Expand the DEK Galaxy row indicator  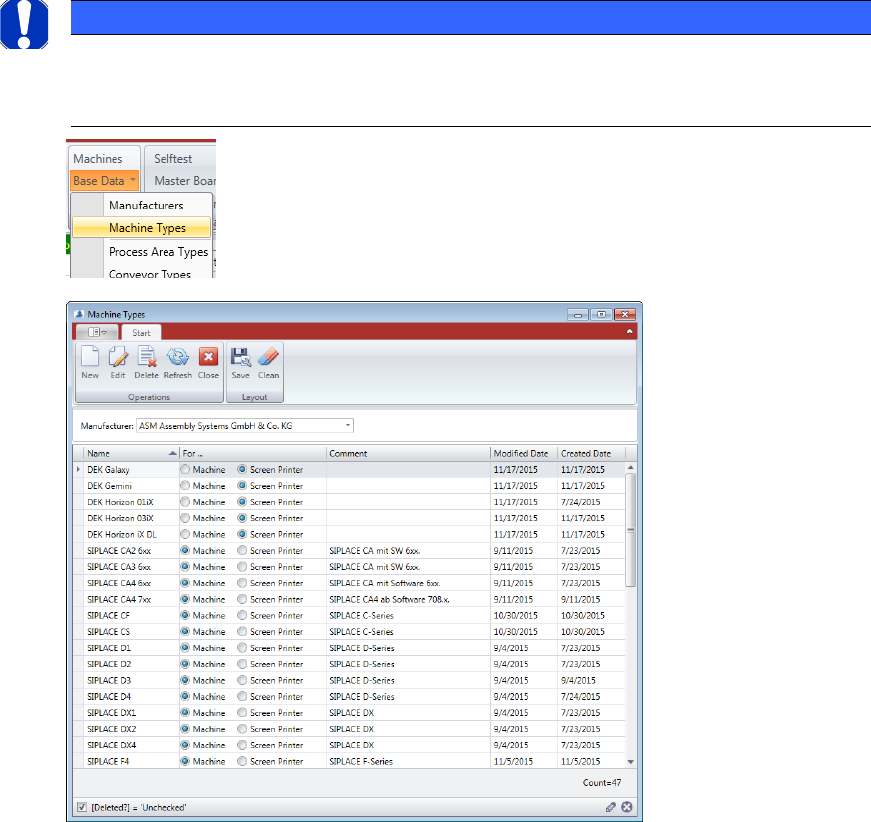(x=78, y=469)
